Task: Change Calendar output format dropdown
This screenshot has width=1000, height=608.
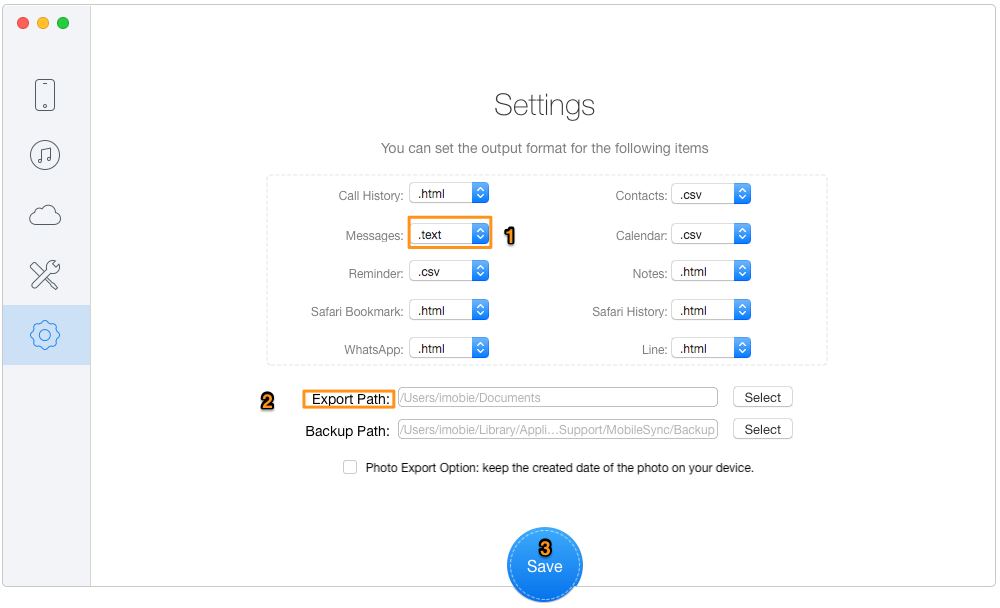Action: 711,234
